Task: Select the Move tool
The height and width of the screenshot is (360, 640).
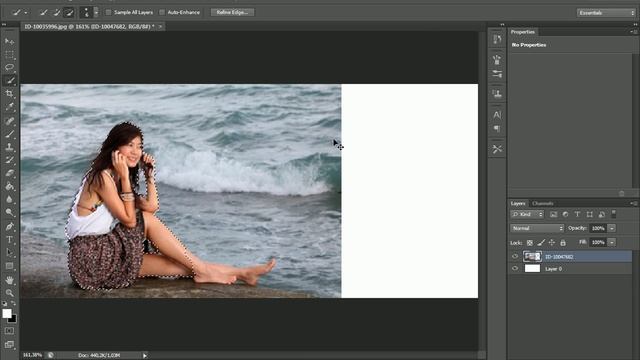Action: pyautogui.click(x=9, y=41)
